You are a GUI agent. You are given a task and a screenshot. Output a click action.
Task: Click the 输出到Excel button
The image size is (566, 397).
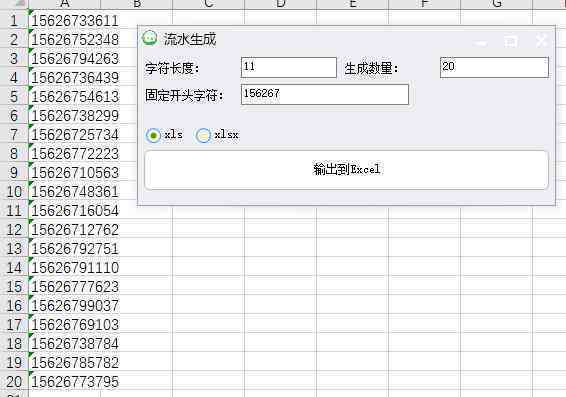coord(347,170)
